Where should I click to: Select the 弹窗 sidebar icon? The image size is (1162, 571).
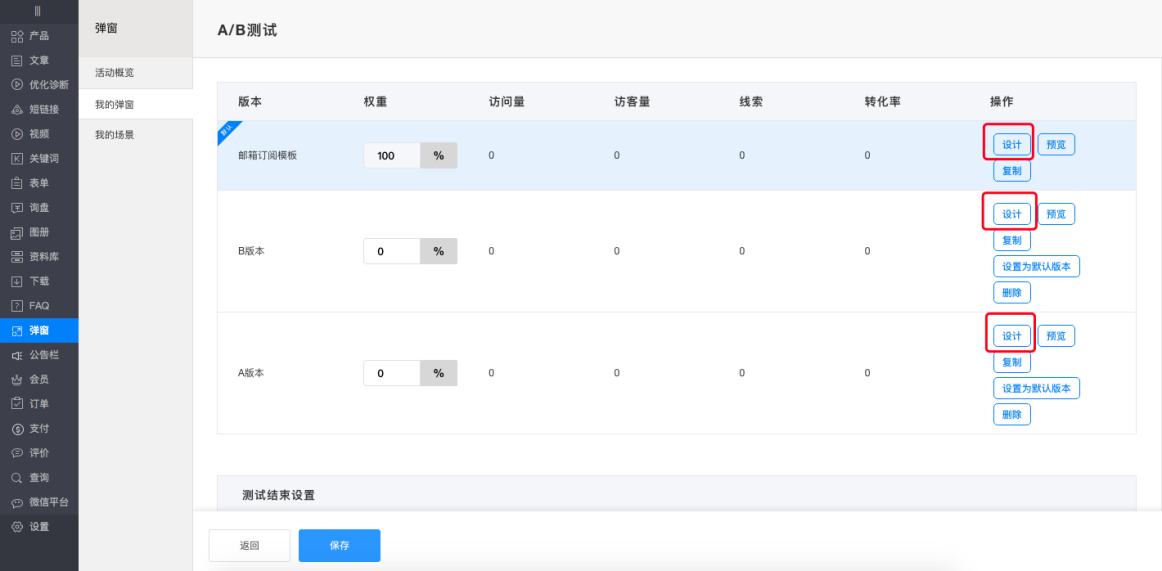17,330
